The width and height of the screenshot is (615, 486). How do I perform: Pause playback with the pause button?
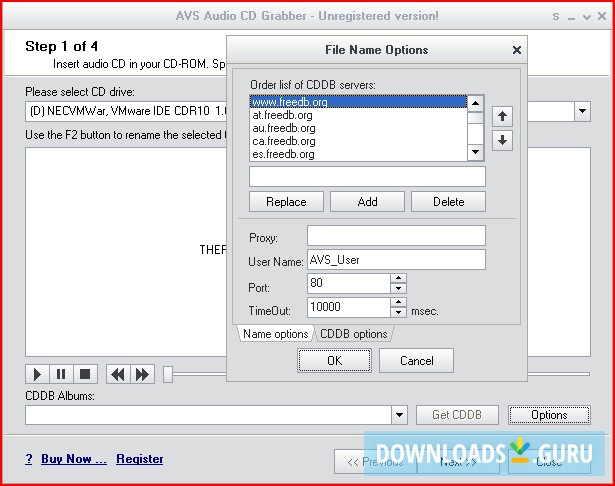(61, 374)
